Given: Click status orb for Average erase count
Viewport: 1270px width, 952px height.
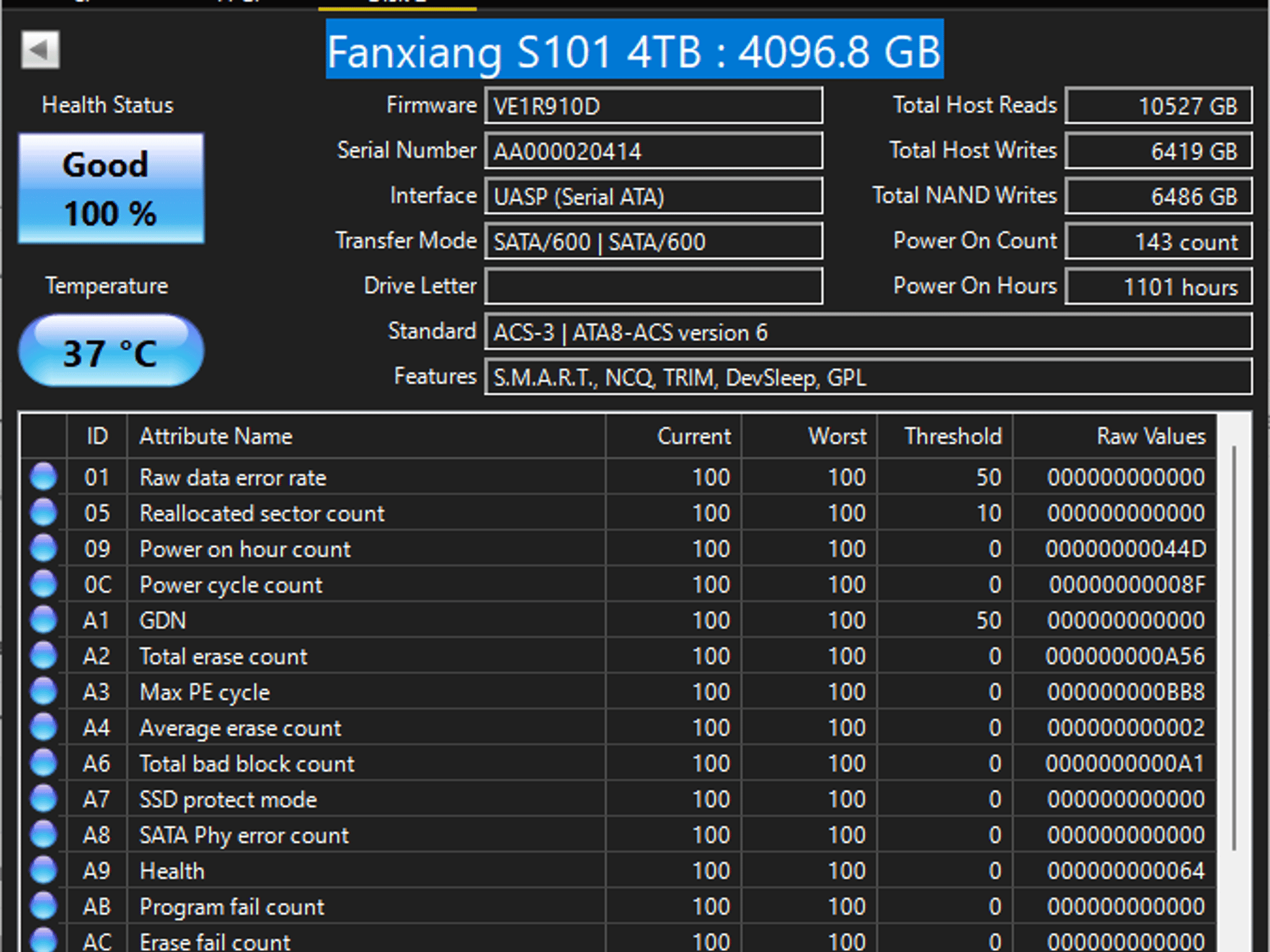Looking at the screenshot, I should 43,727.
